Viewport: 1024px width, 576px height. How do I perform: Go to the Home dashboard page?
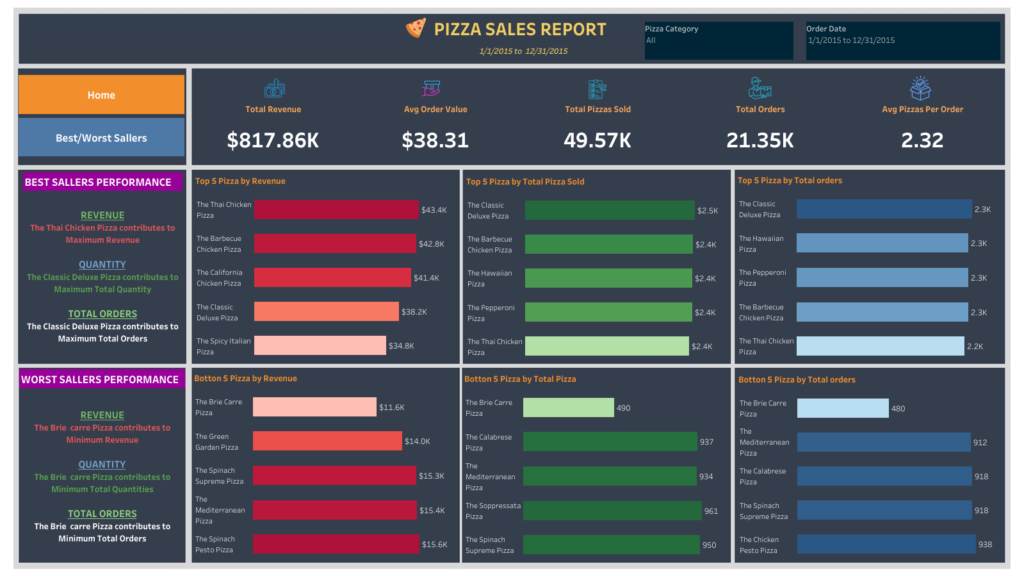(x=101, y=95)
